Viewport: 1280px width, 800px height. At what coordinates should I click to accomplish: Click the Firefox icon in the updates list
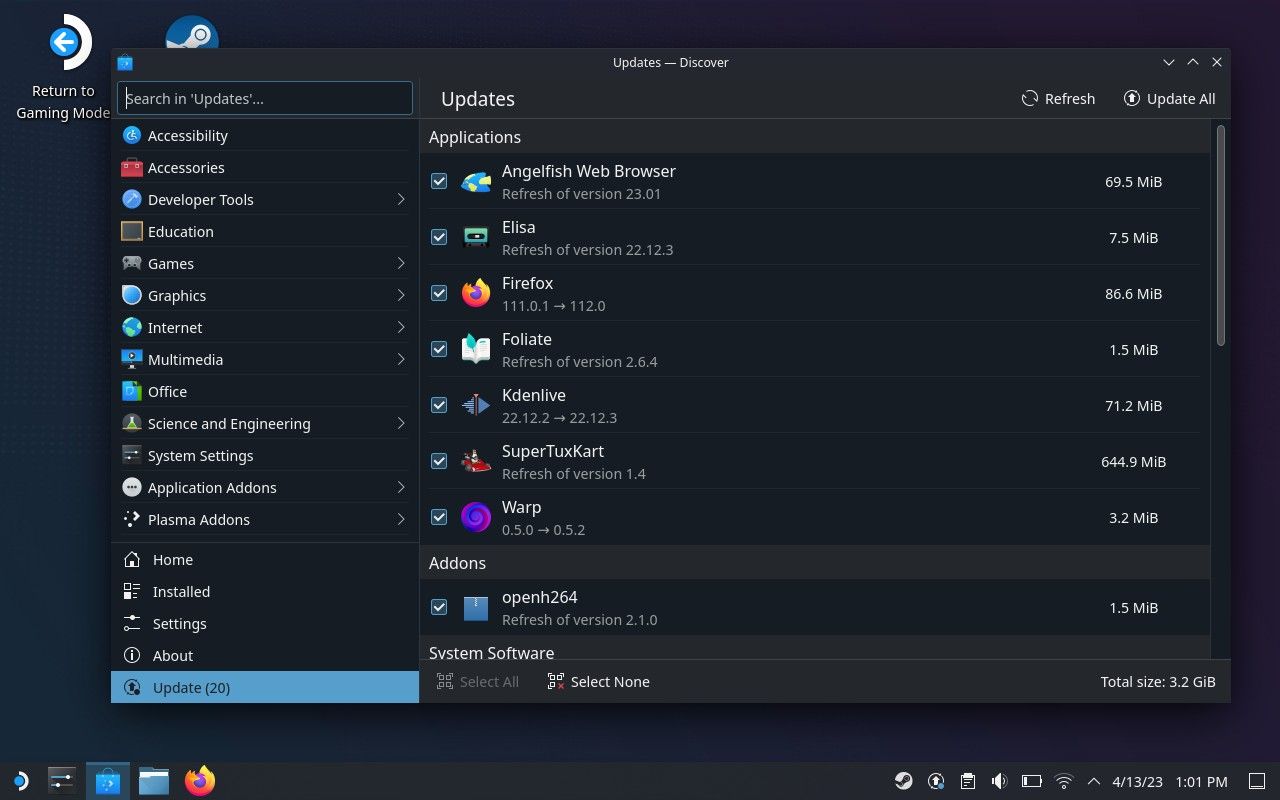[476, 294]
